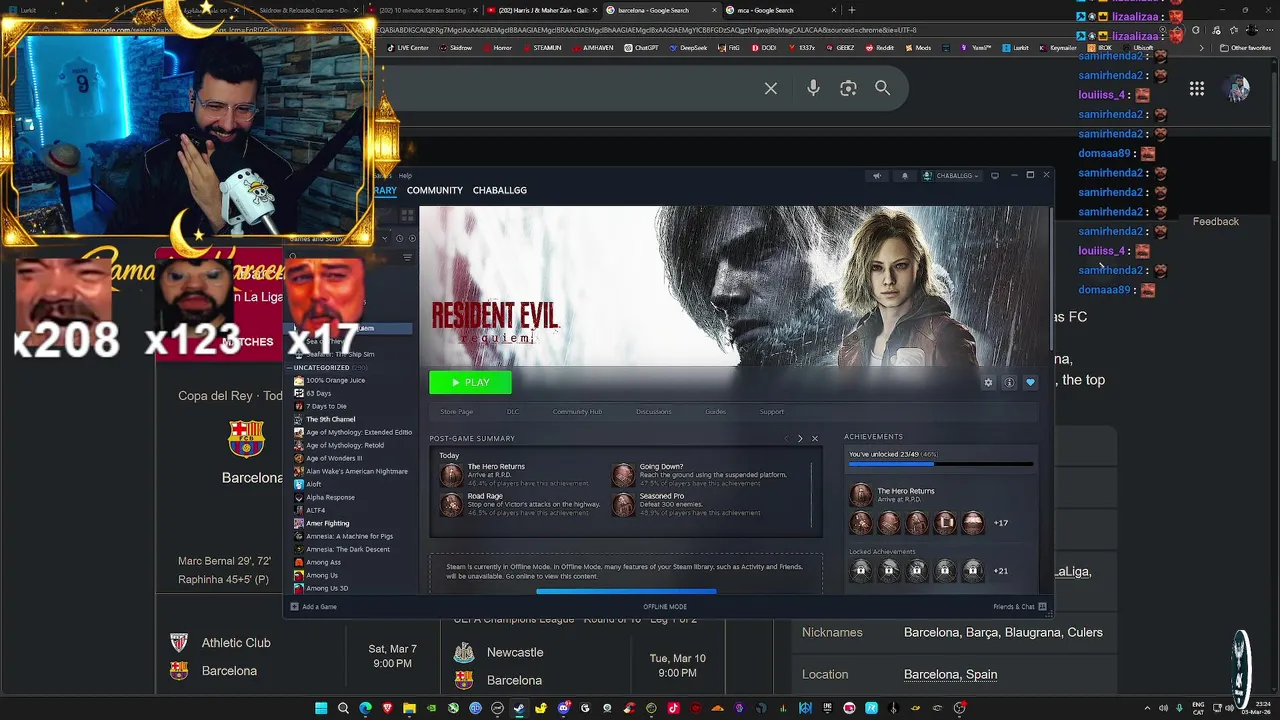
Task: Toggle recent activity clock icon in library
Action: click(x=399, y=238)
